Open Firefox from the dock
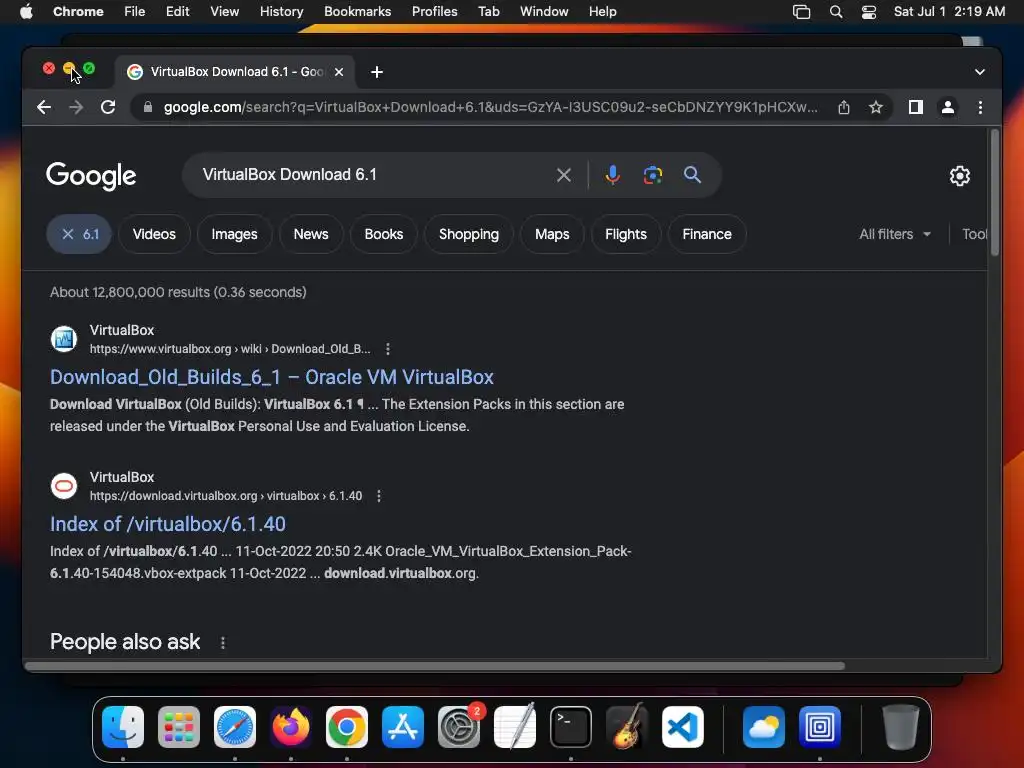The height and width of the screenshot is (768, 1024). [x=291, y=727]
